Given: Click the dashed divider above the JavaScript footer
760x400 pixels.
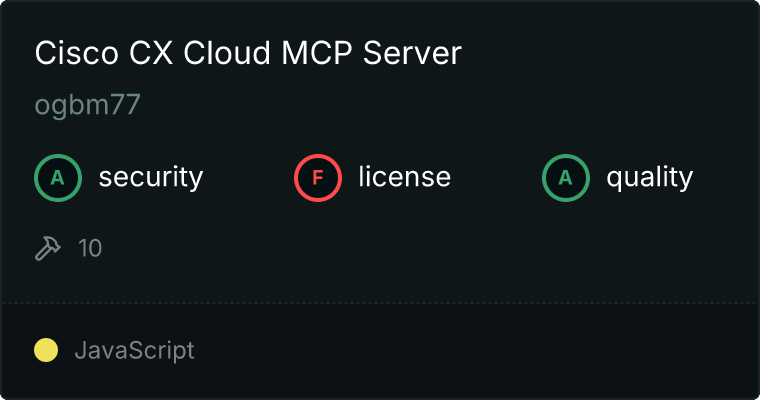Looking at the screenshot, I should tap(380, 302).
